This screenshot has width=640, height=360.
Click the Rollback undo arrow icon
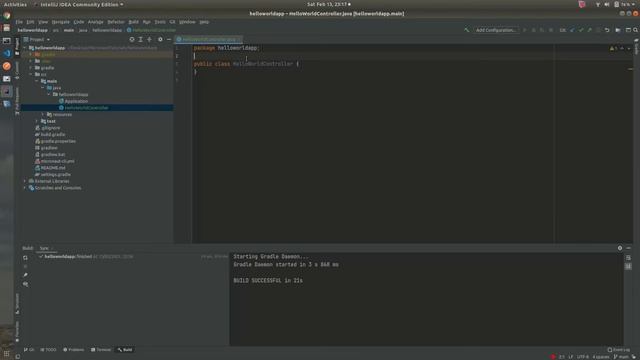tap(607, 30)
